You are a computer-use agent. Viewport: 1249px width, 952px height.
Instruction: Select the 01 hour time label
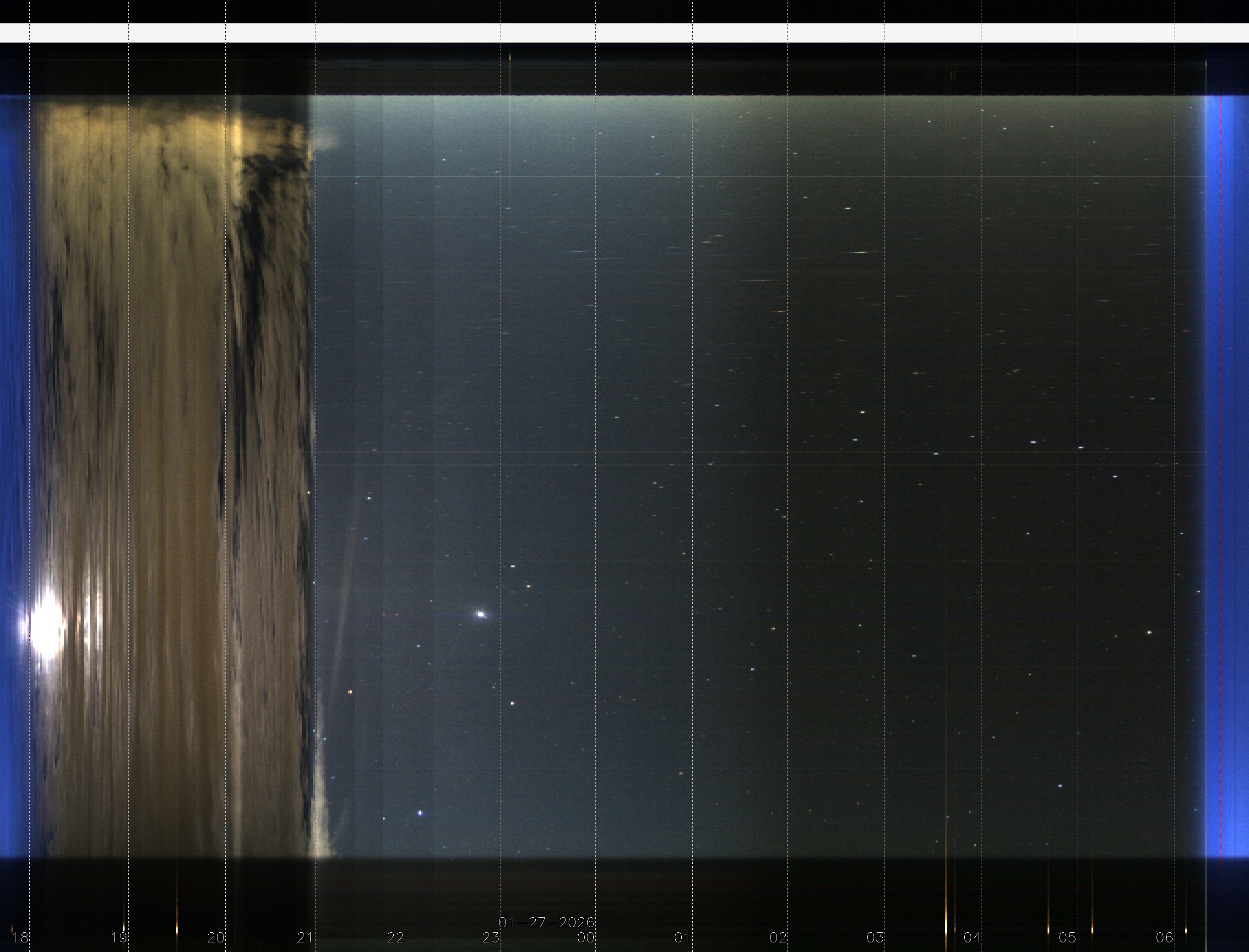click(683, 937)
